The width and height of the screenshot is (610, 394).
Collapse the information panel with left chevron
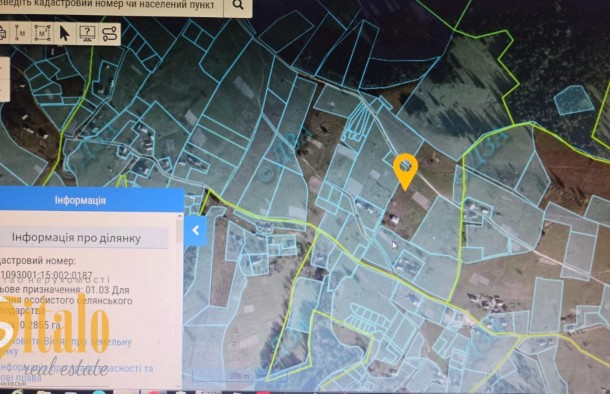[196, 231]
